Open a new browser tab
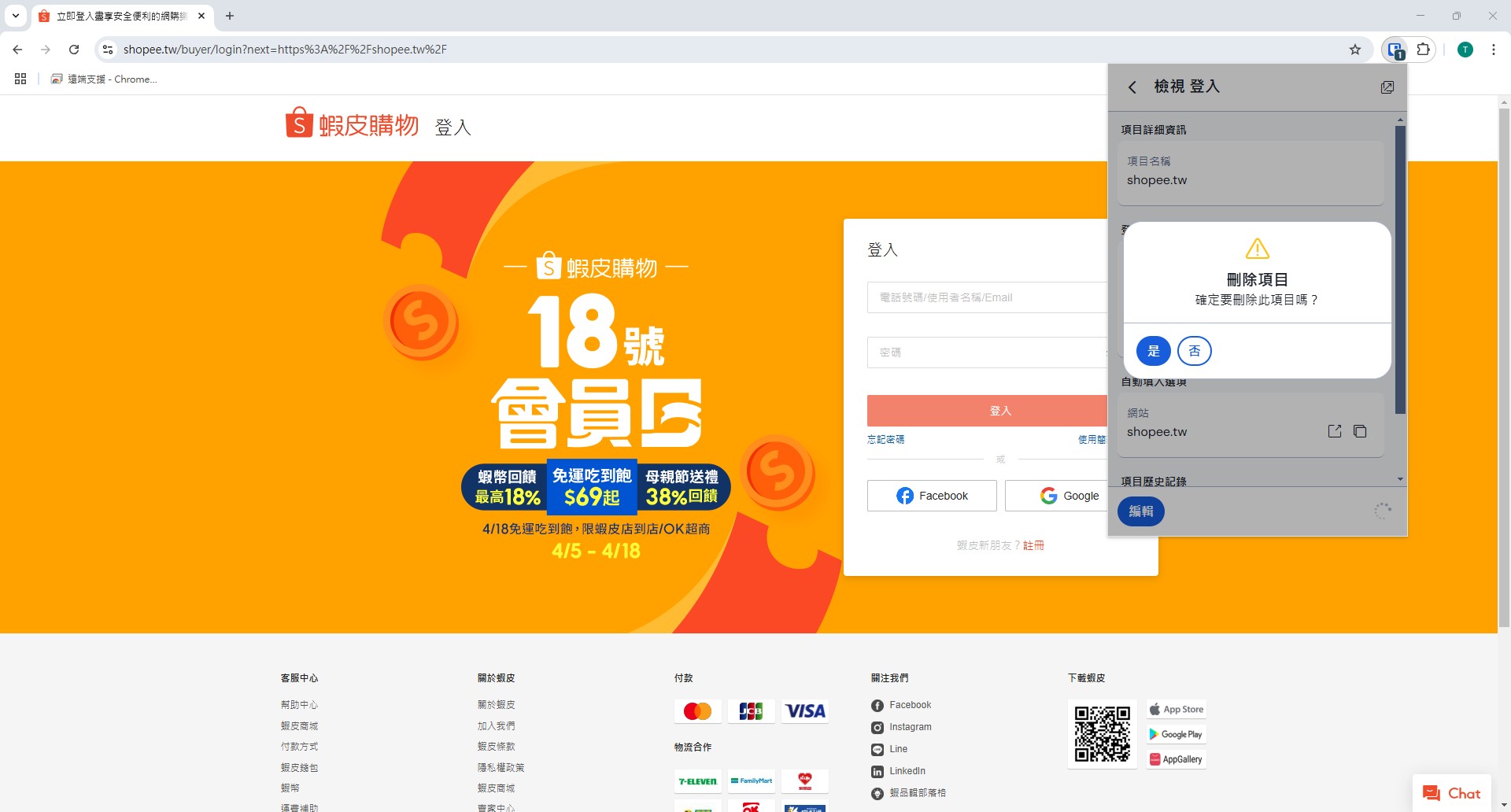 point(230,16)
